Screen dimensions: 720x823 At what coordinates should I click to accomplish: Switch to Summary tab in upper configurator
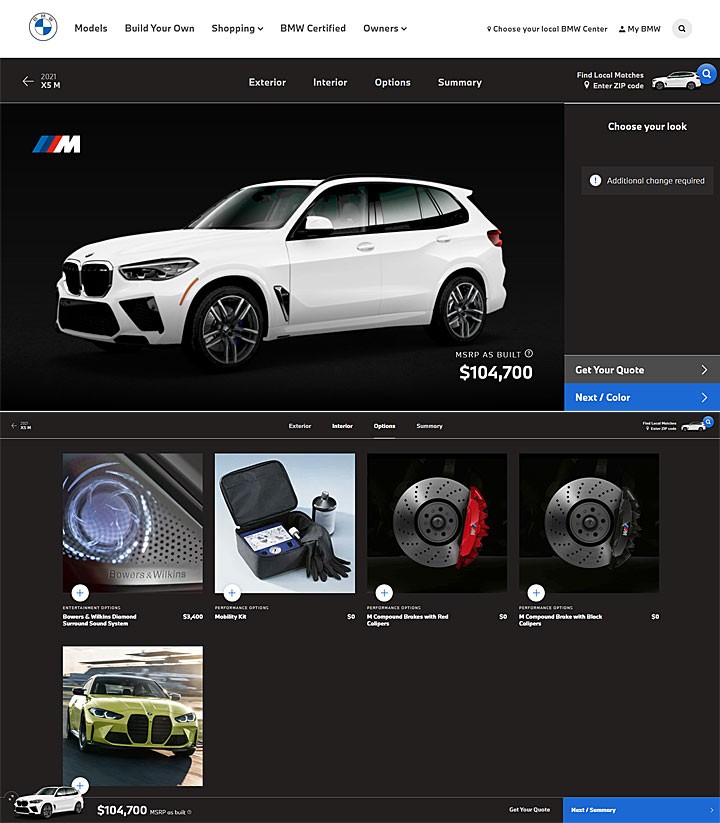[460, 82]
